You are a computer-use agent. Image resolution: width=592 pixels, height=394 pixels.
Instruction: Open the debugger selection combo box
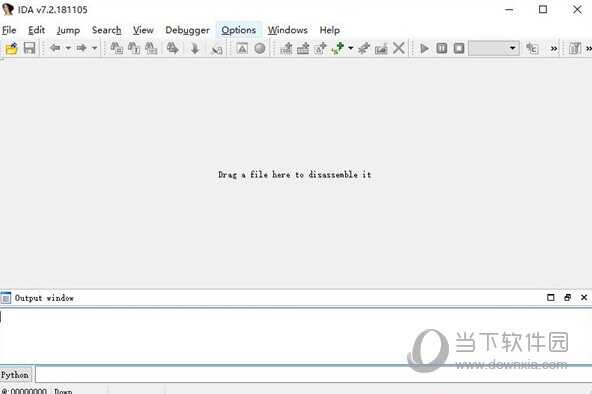pyautogui.click(x=494, y=48)
